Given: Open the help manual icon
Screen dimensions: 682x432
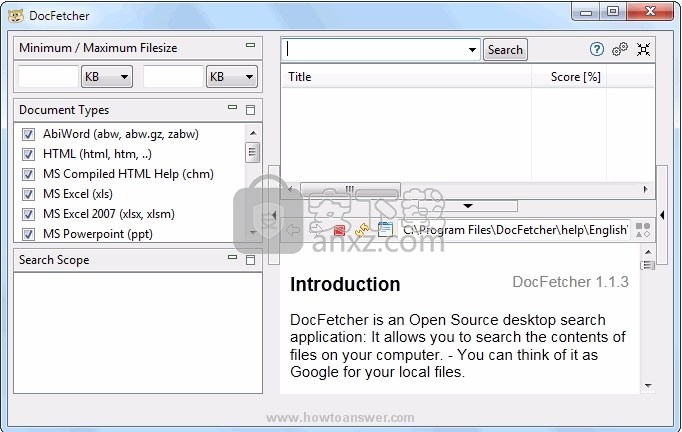Looking at the screenshot, I should point(597,49).
